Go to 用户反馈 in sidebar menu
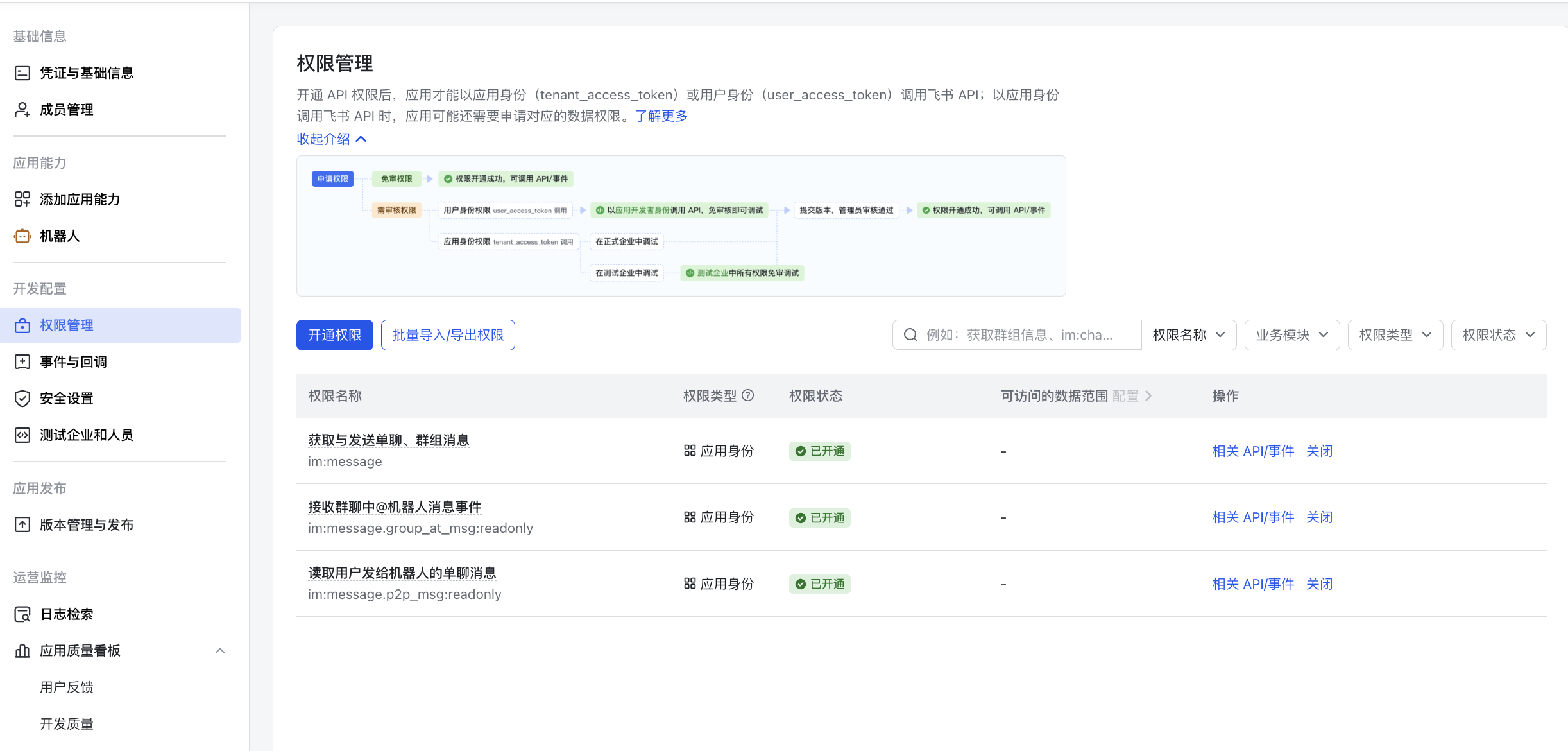The width and height of the screenshot is (1568, 751). coord(67,687)
